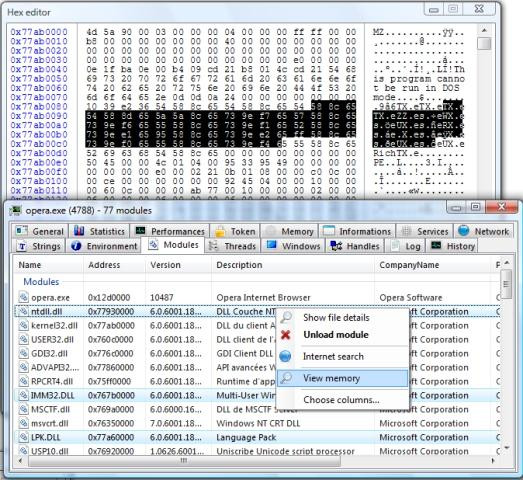Switch to the Windows tab

click(294, 246)
